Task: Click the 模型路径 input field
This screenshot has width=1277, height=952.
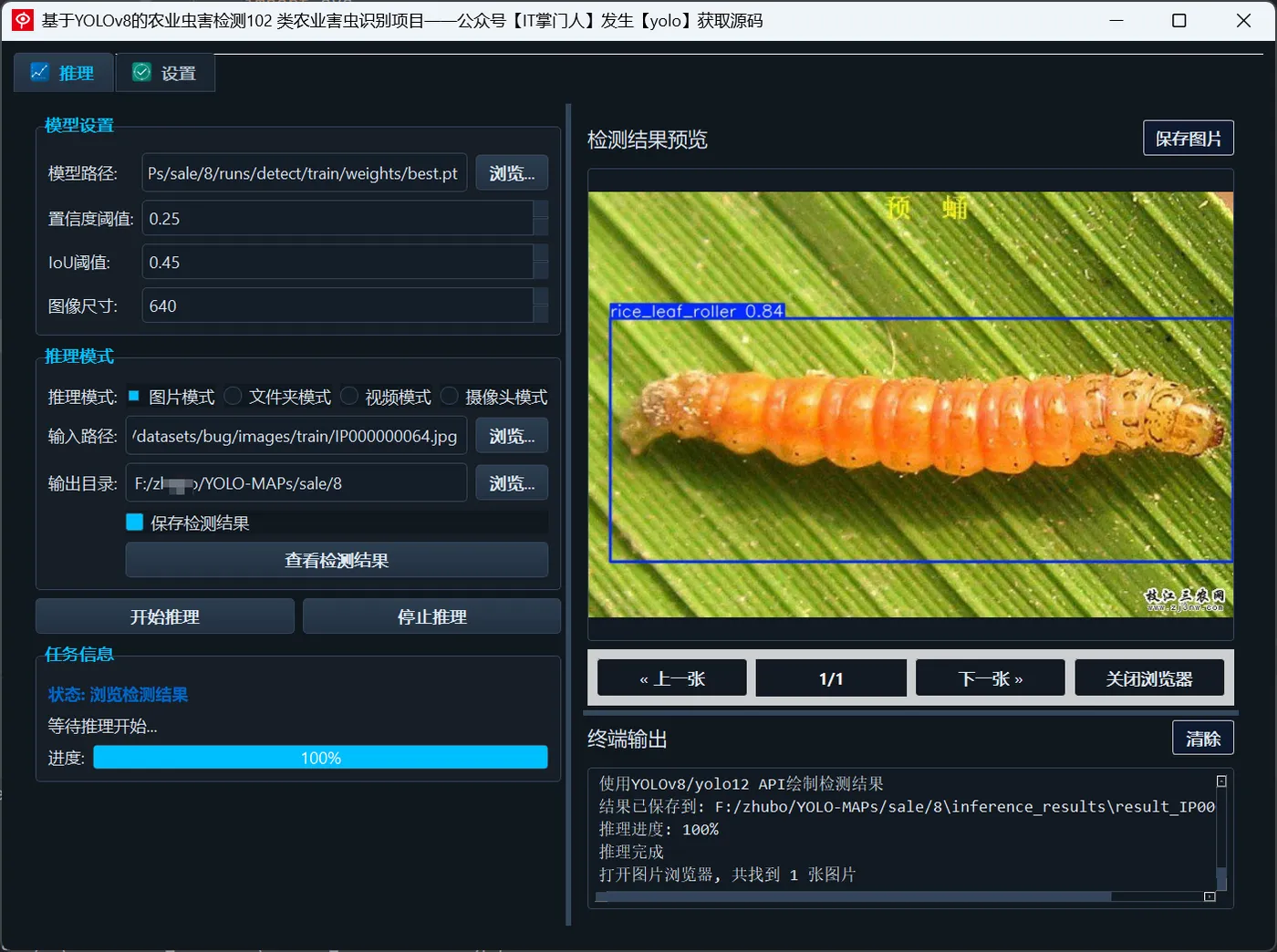Action: pyautogui.click(x=305, y=173)
